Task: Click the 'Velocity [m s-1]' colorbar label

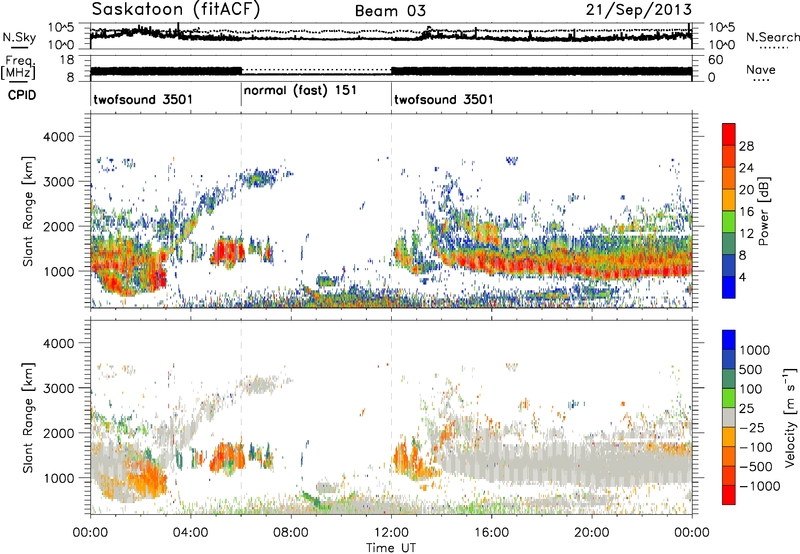Action: [x=790, y=417]
